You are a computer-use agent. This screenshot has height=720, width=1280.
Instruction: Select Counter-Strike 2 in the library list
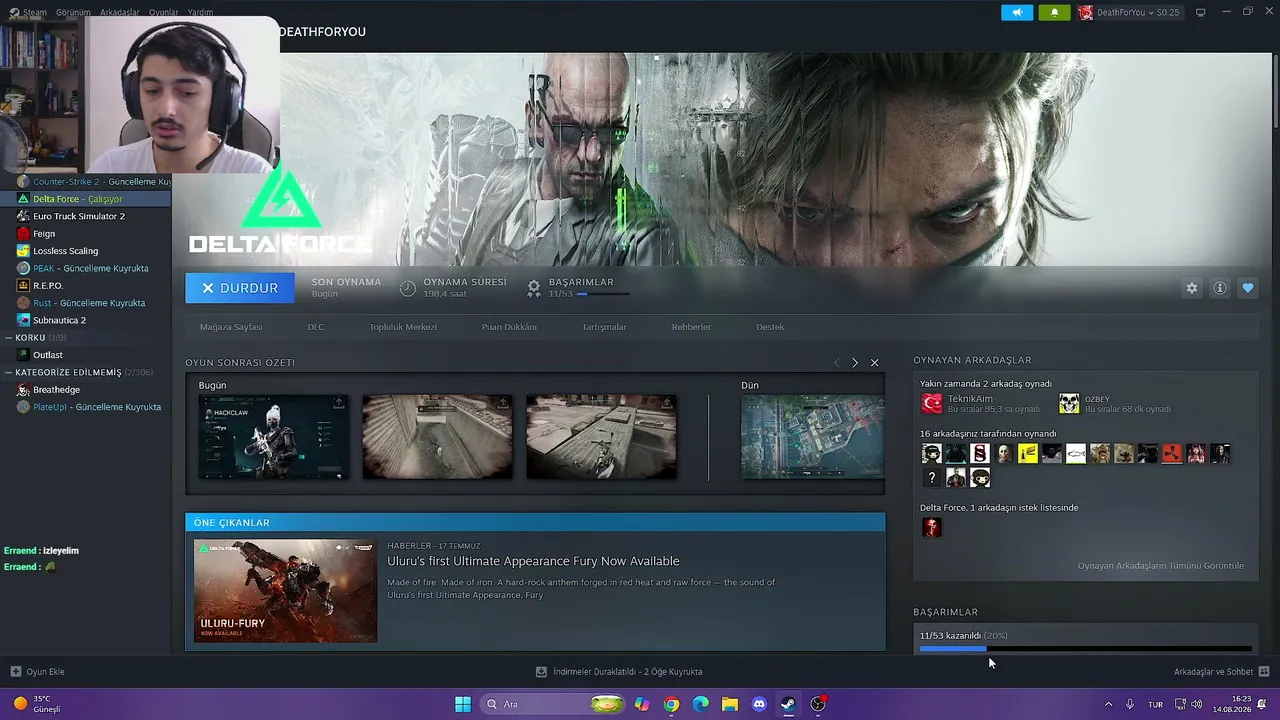[x=86, y=182]
